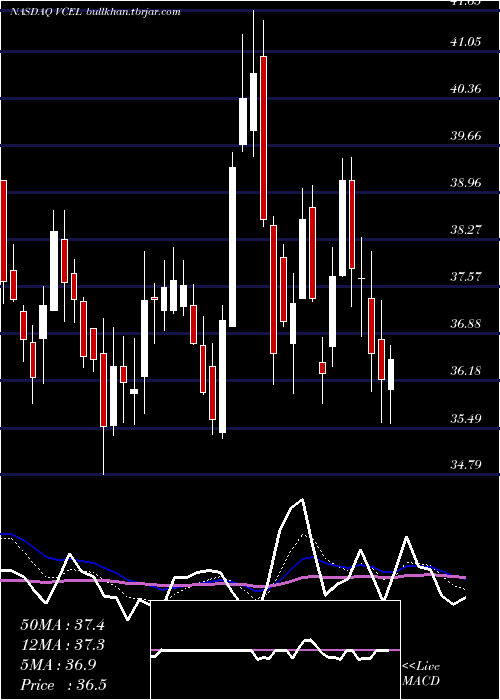Click the Price : 36.5 reading

(x=63, y=685)
